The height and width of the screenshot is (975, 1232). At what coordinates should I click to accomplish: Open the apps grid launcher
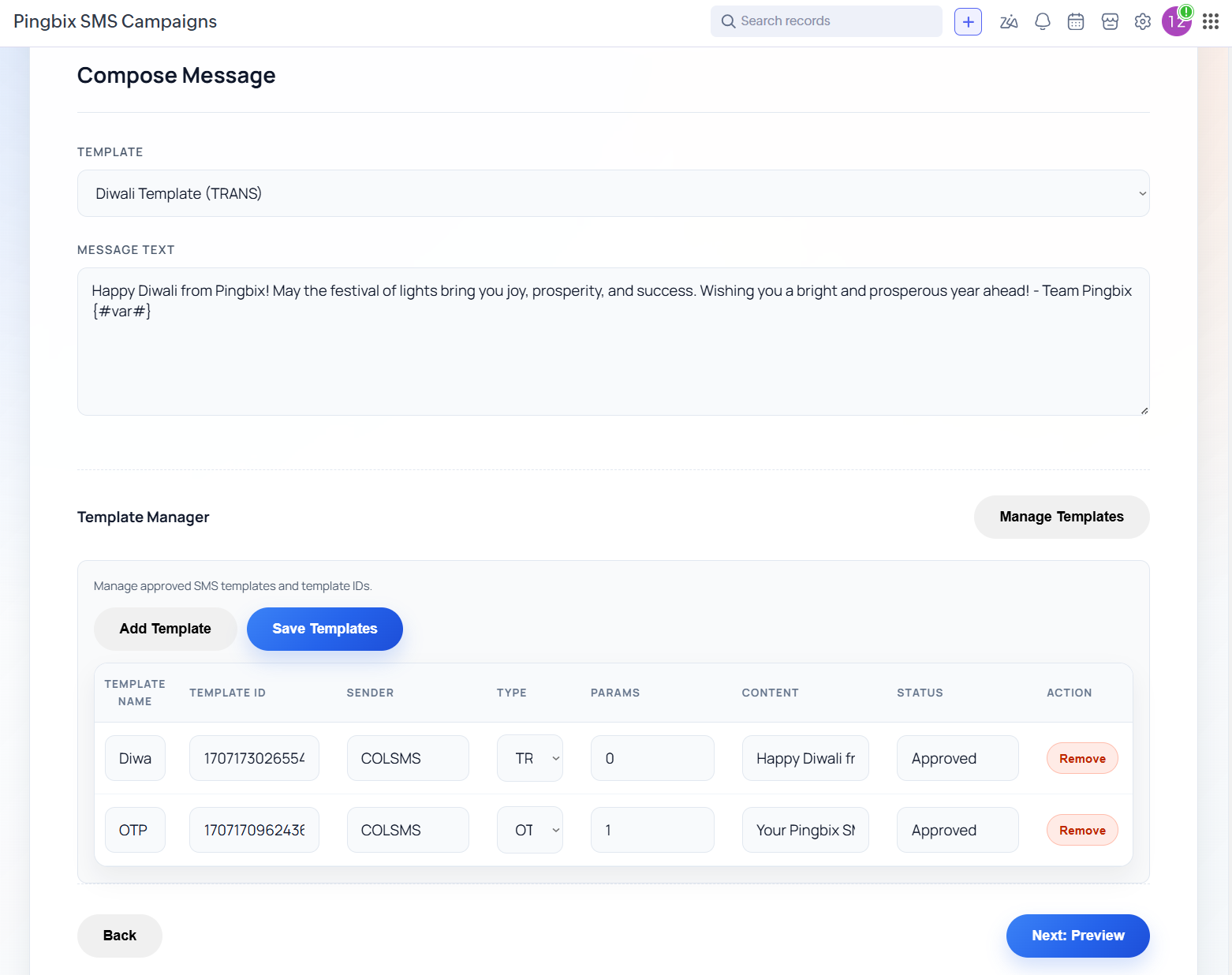coord(1211,21)
